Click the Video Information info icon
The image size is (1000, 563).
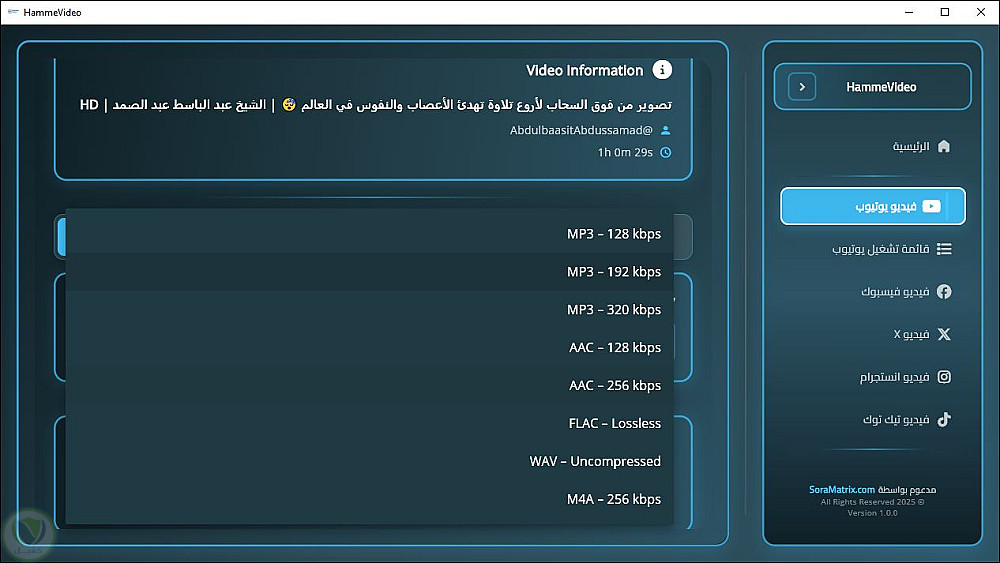point(662,69)
